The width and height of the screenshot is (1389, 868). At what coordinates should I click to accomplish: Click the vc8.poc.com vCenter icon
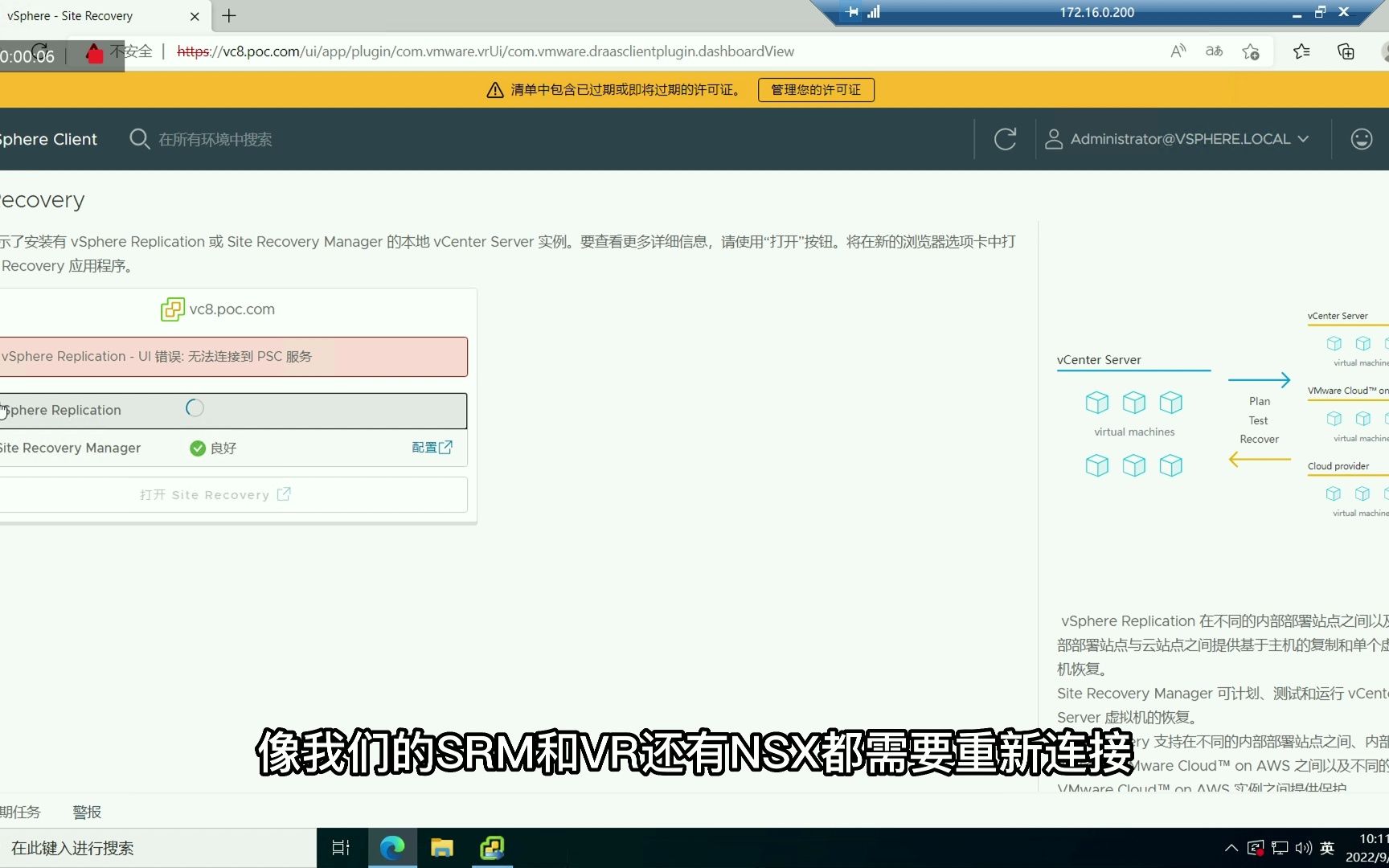[172, 309]
